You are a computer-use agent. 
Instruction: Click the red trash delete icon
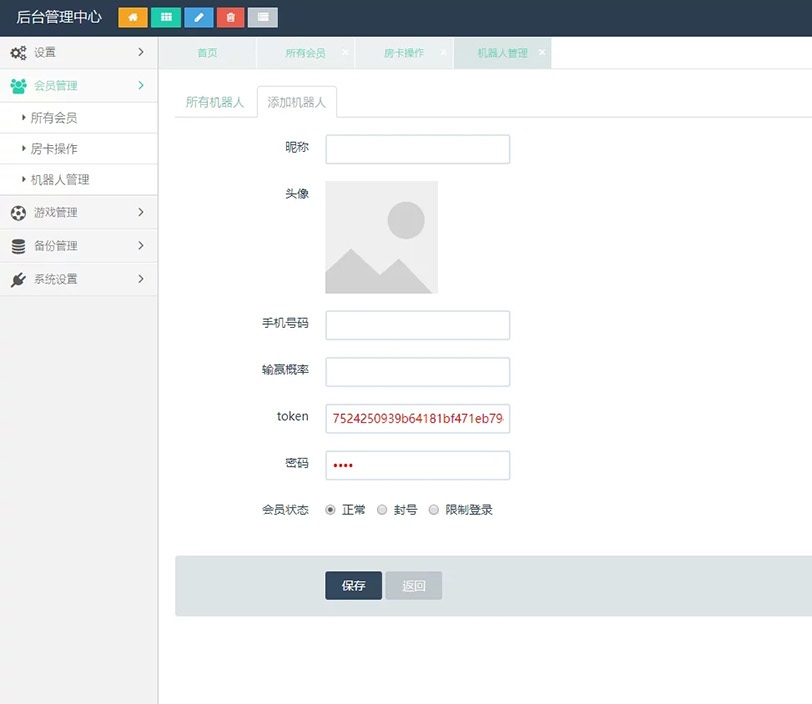(232, 17)
